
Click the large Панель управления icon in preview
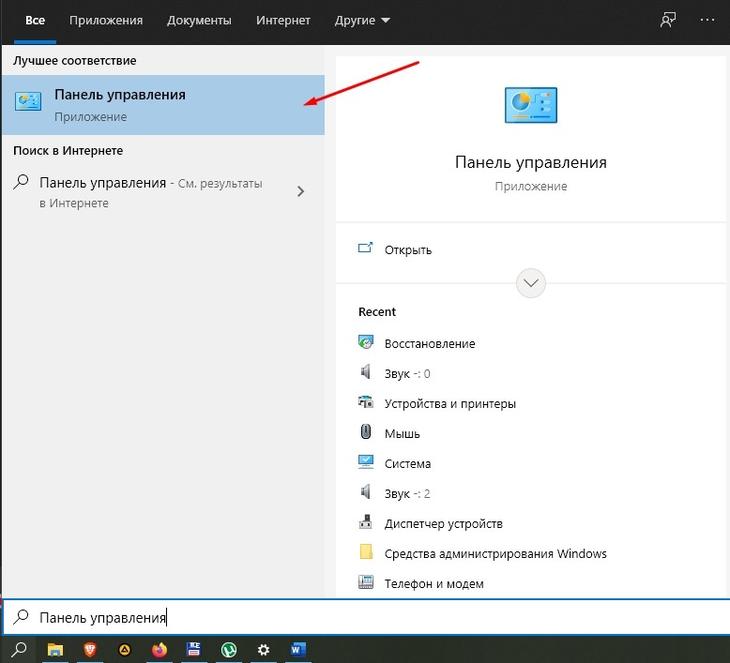[531, 106]
